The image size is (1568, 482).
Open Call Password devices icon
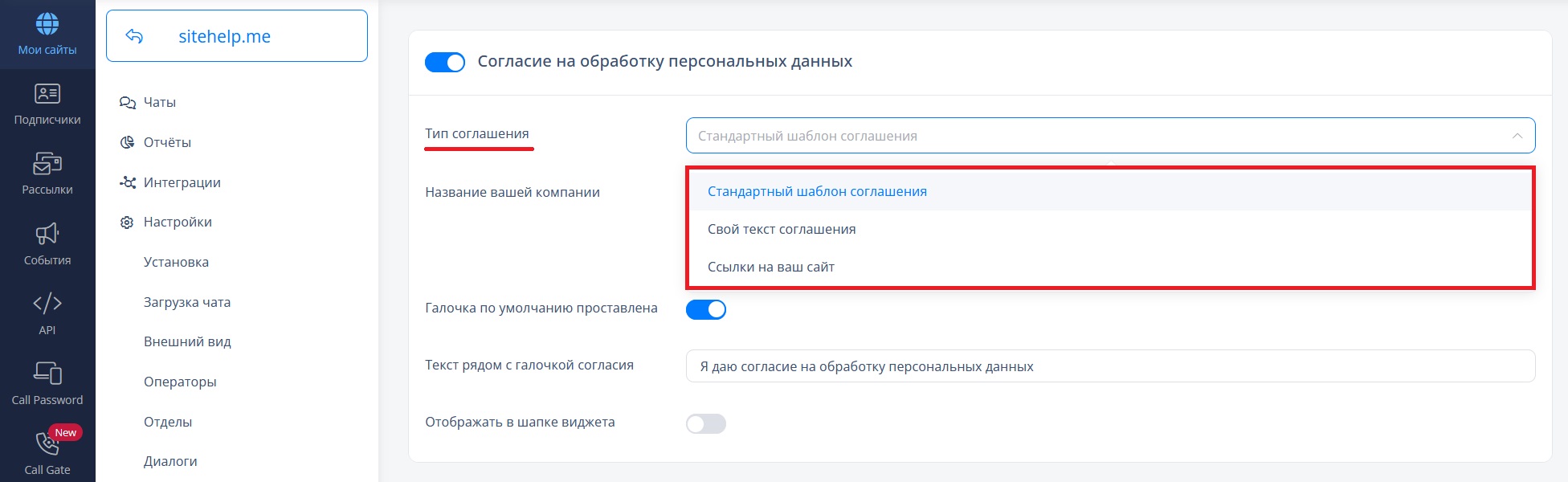click(x=47, y=374)
